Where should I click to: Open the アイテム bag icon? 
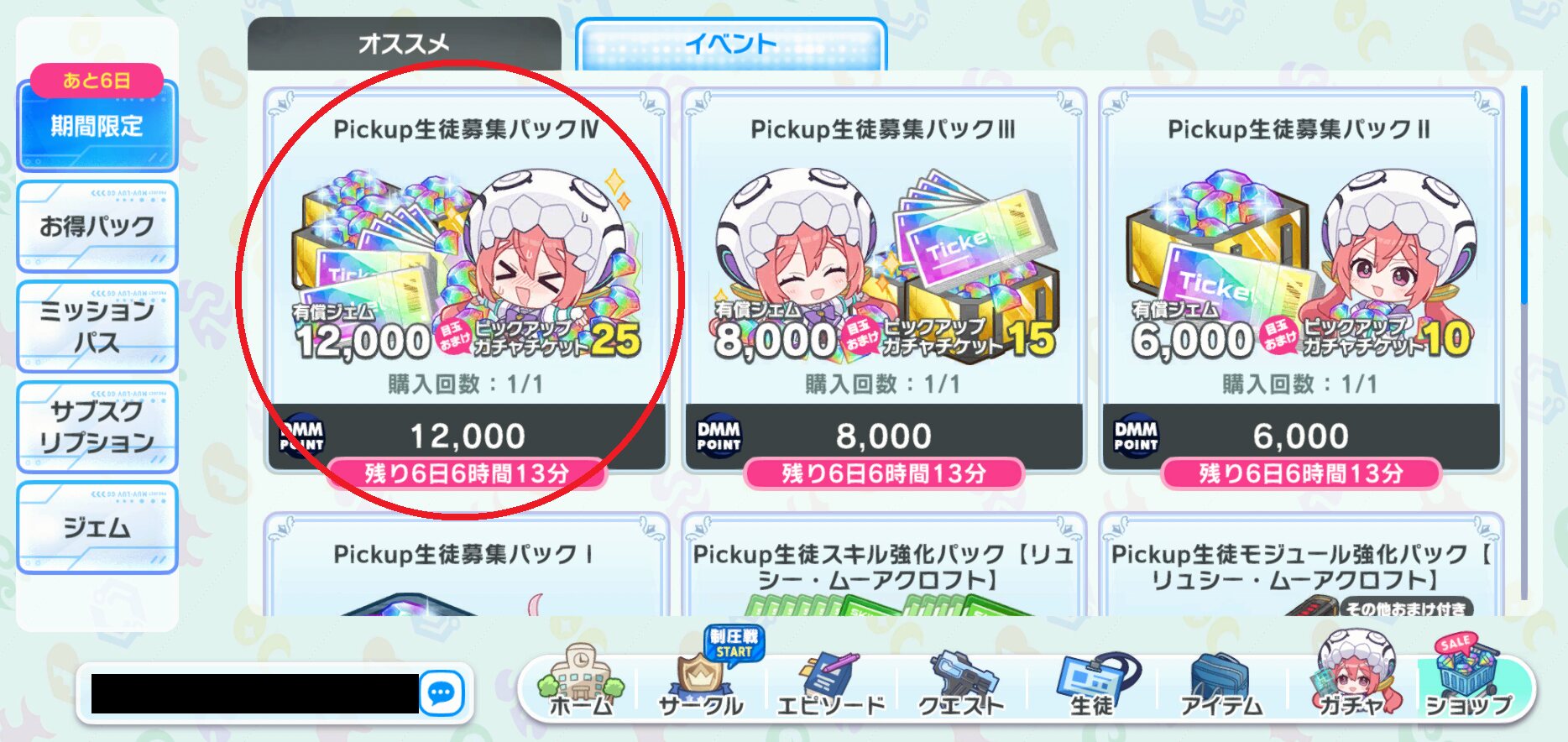coord(1222,682)
